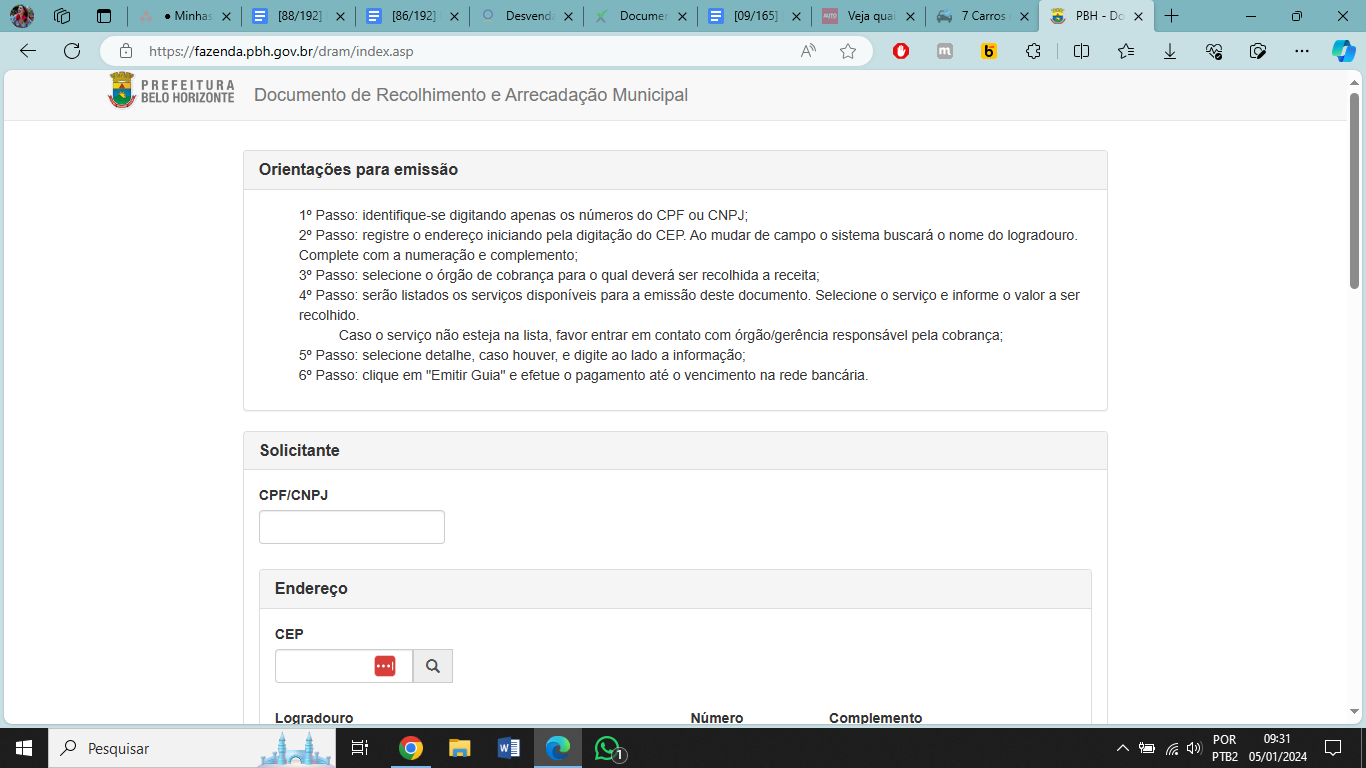
Task: Open the Downloads icon
Action: [1170, 51]
